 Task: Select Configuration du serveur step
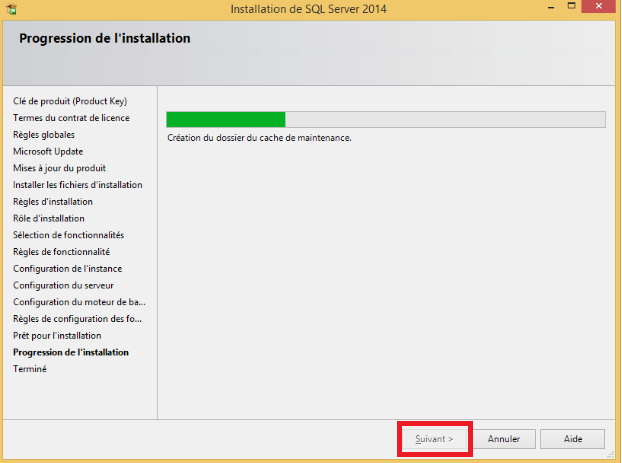[63, 286]
